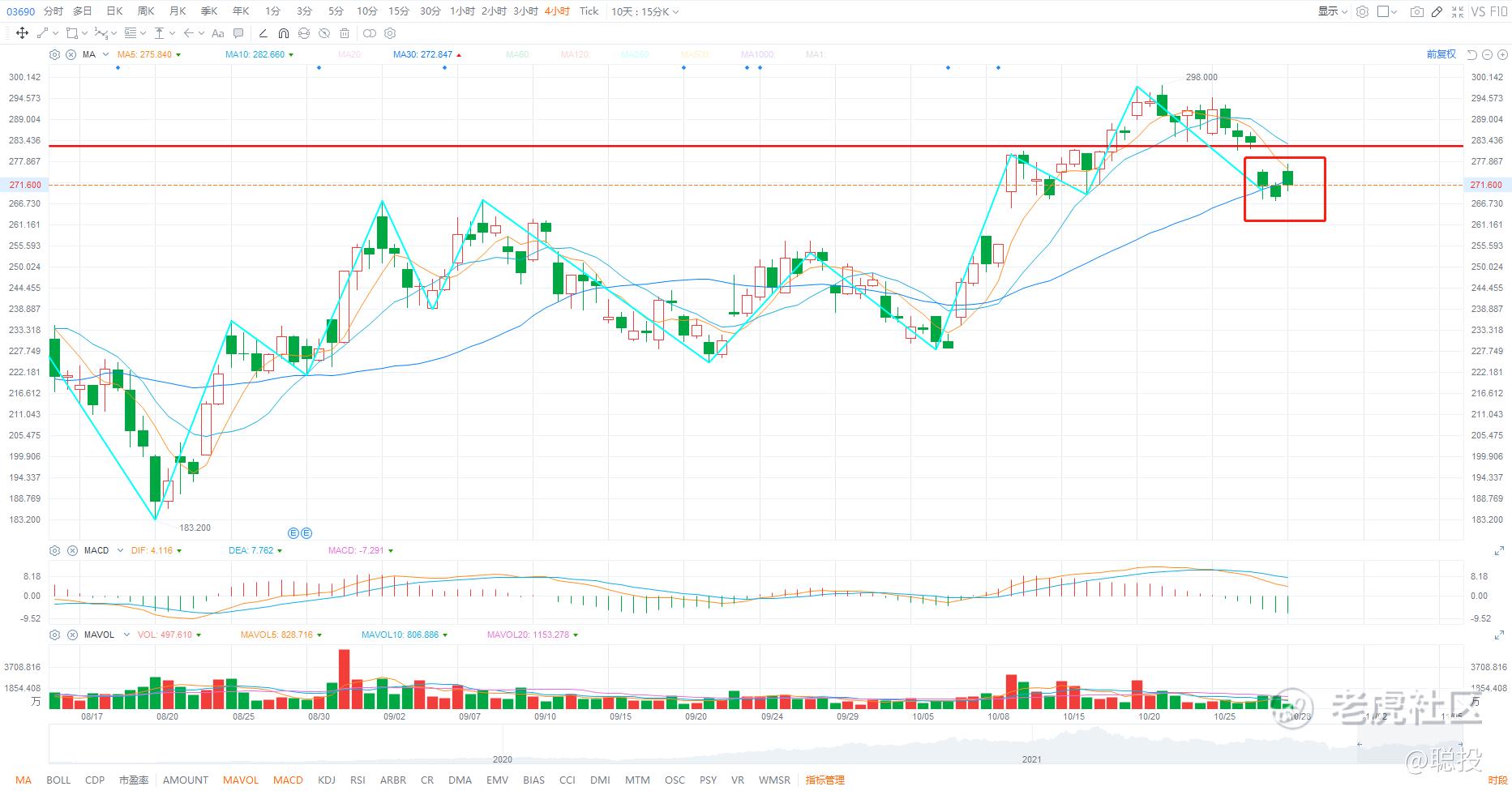Image resolution: width=1512 pixels, height=795 pixels.
Task: Choose the price range measuring tool
Action: [160, 33]
